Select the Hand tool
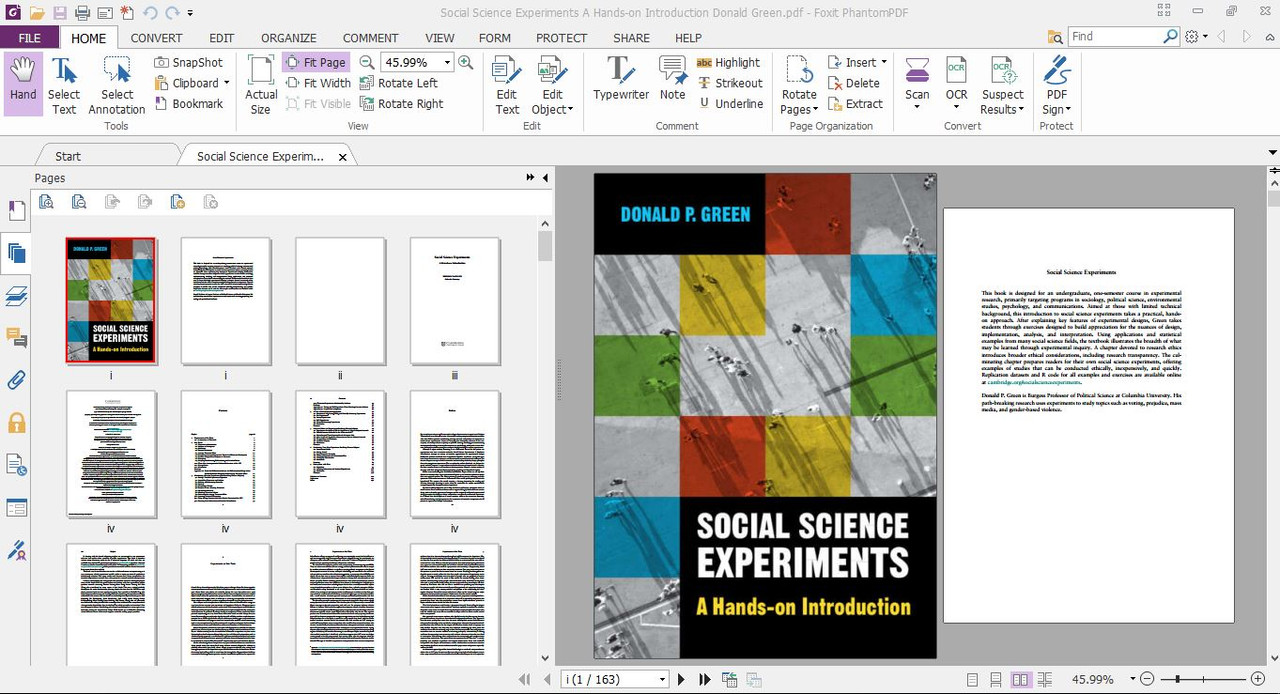This screenshot has height=694, width=1280. (x=23, y=84)
